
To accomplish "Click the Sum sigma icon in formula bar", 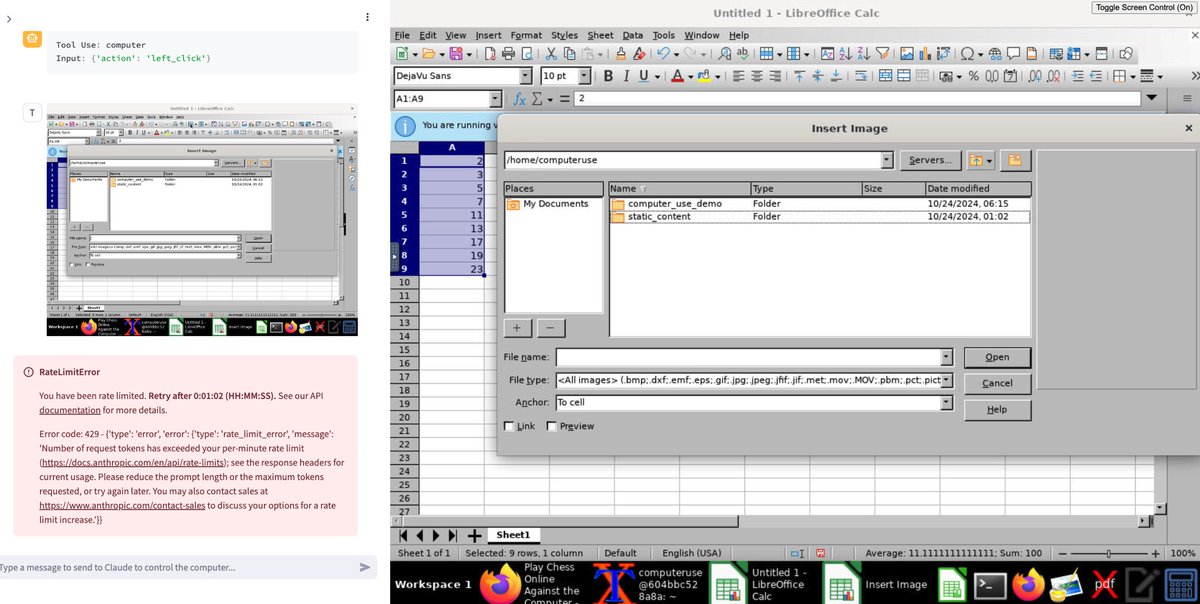I will [538, 99].
